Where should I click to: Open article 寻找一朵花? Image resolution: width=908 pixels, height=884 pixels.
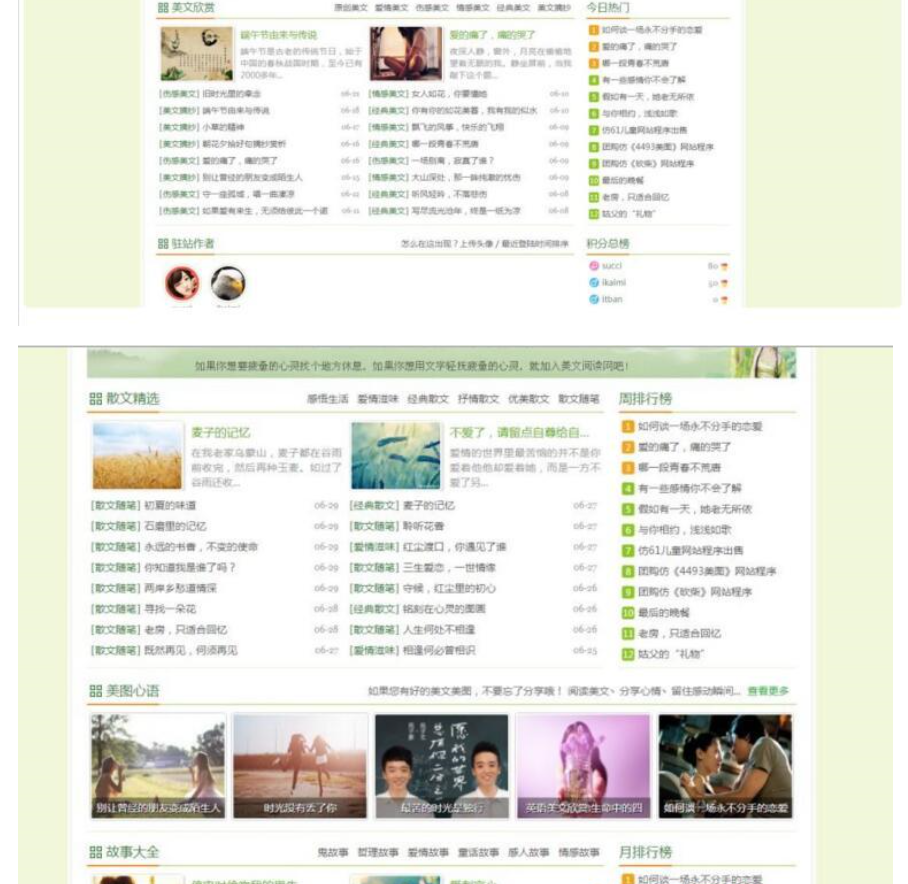click(170, 609)
